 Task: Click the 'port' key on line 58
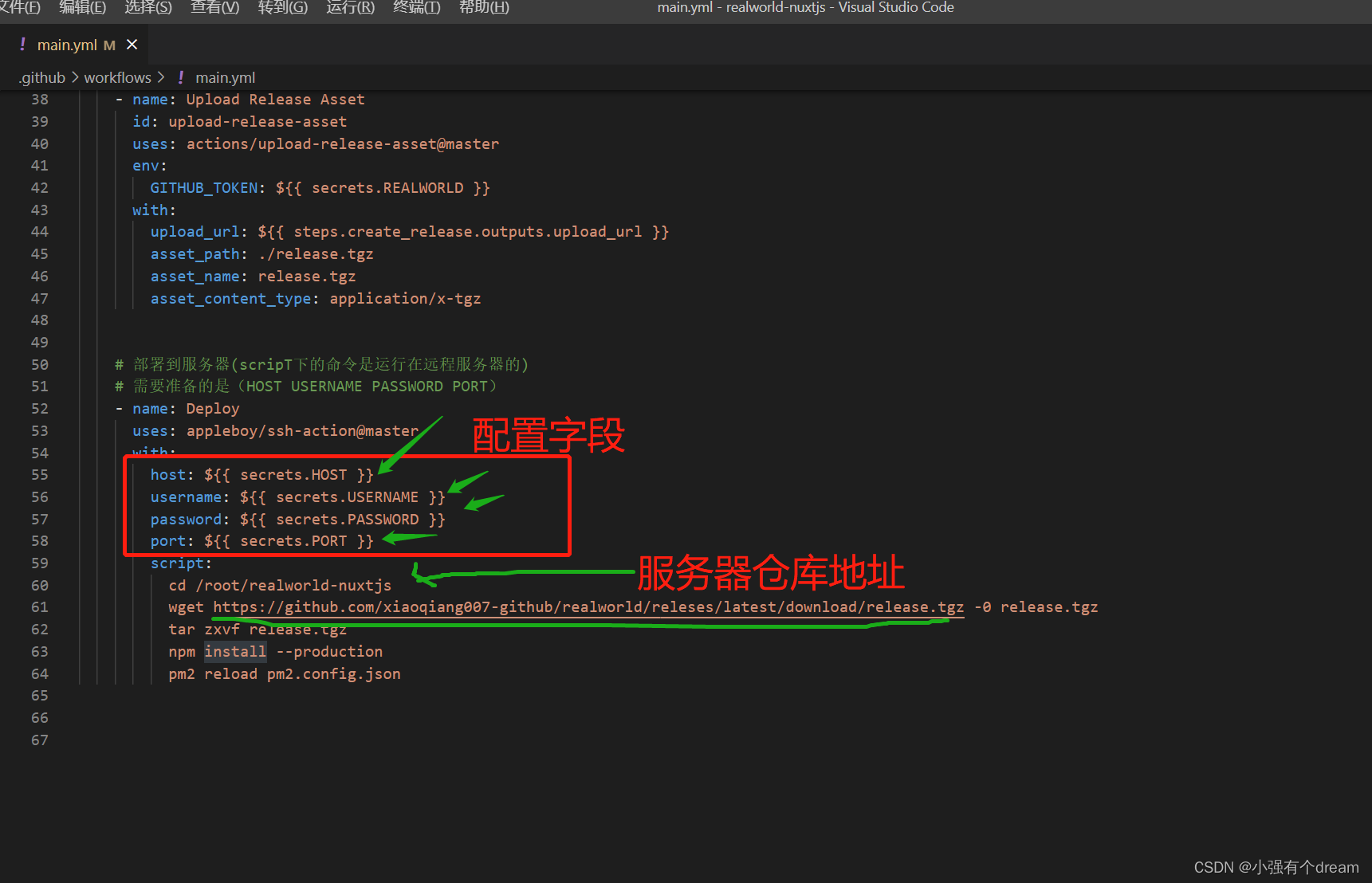[x=167, y=541]
